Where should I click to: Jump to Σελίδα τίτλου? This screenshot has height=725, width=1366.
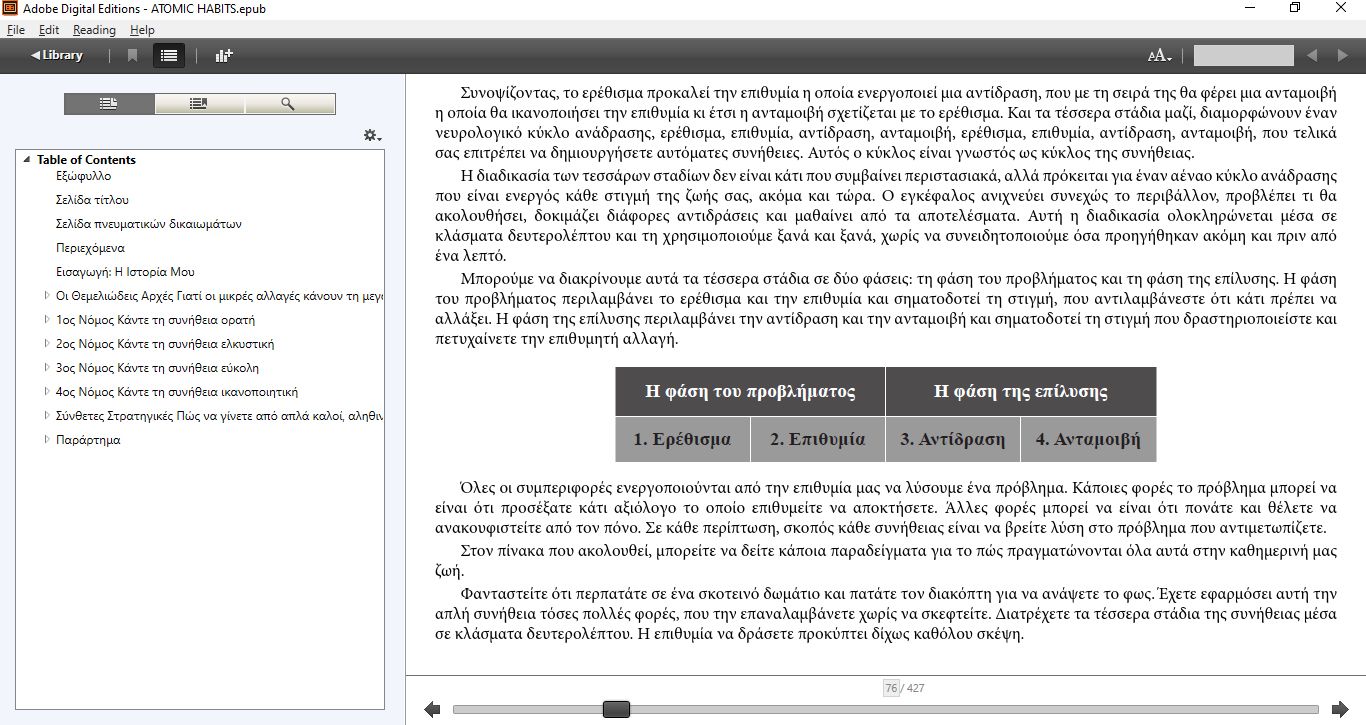coord(92,200)
